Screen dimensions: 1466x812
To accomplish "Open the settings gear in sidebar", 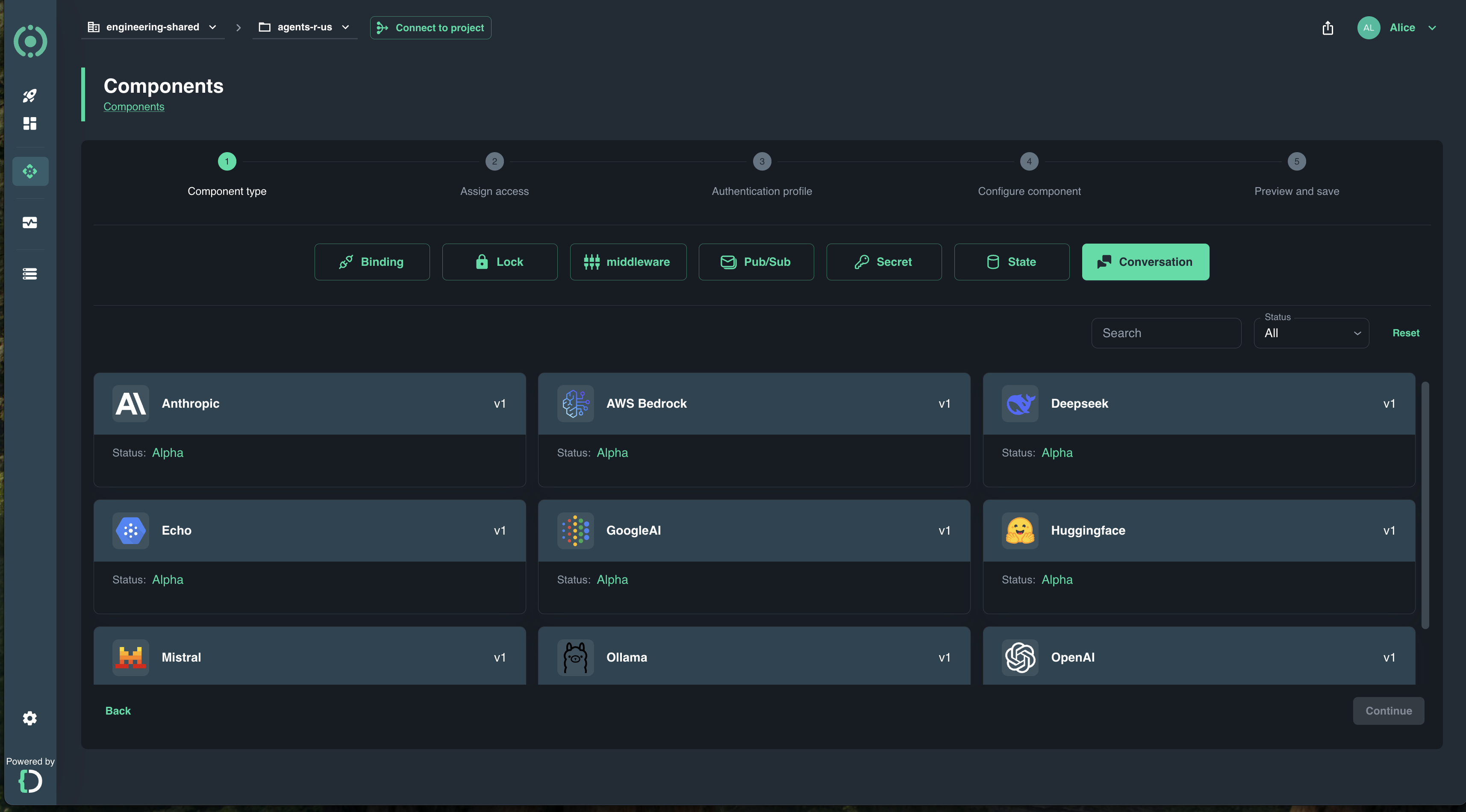I will click(x=29, y=718).
